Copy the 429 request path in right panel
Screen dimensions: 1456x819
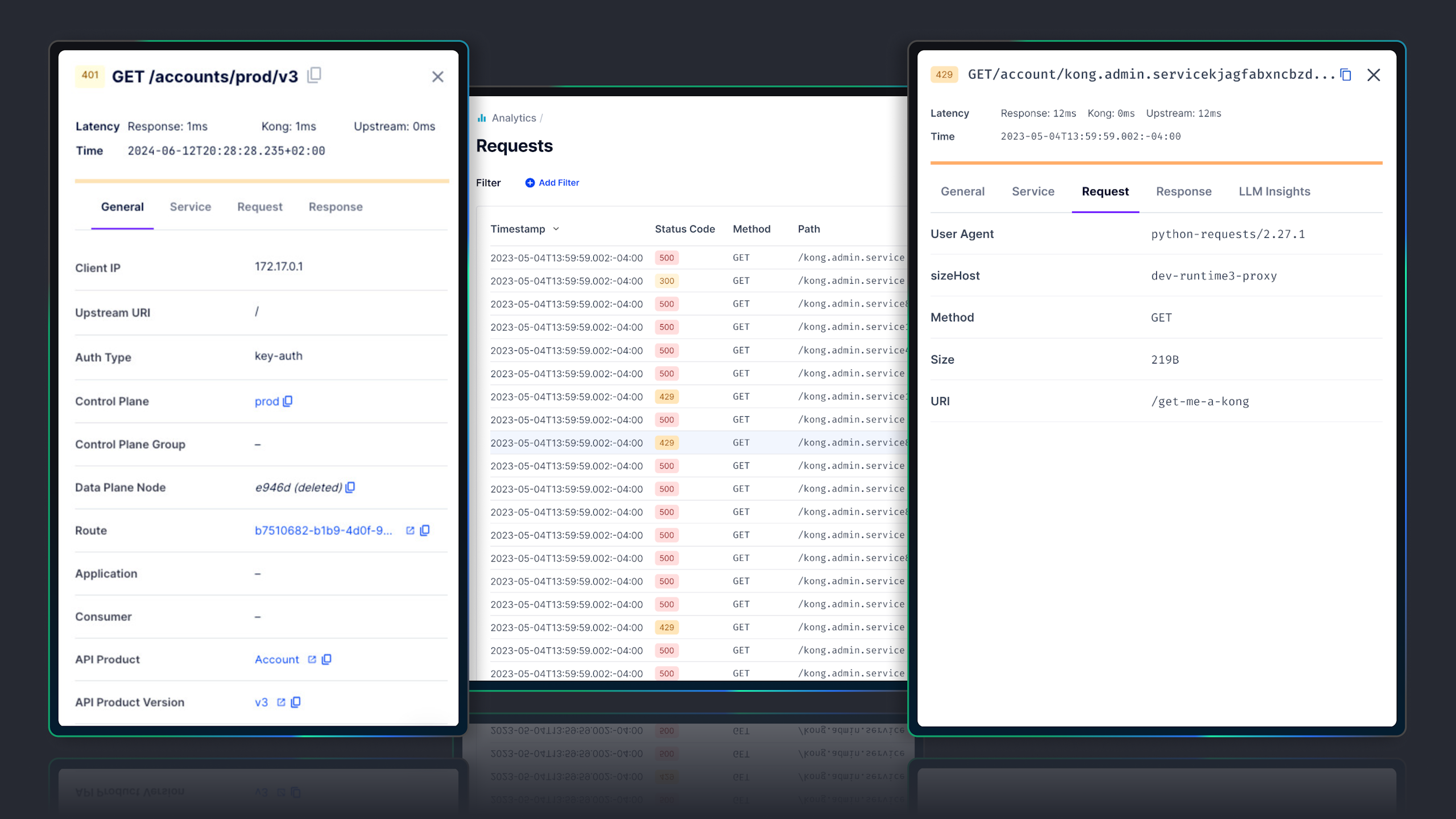coord(1346,75)
